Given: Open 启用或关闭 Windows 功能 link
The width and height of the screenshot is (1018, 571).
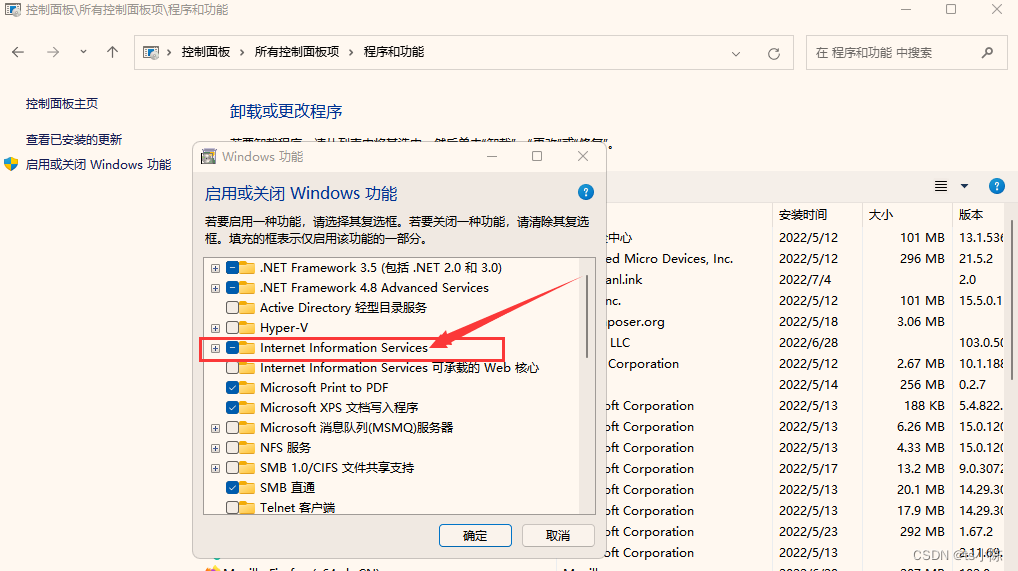Looking at the screenshot, I should tap(99, 164).
